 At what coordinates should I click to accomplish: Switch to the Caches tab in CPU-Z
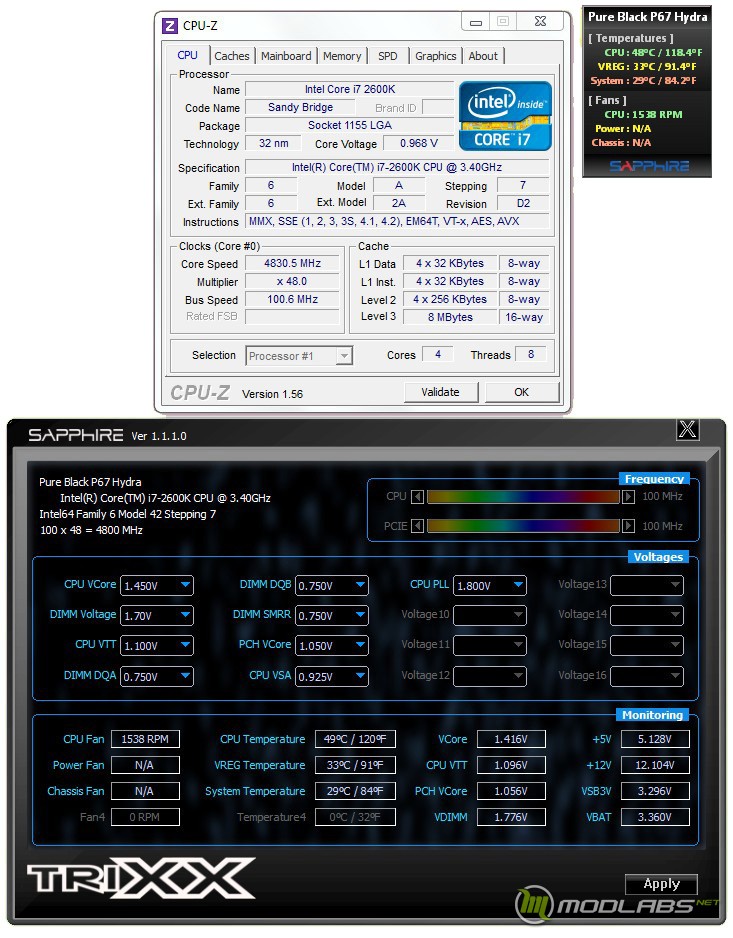232,56
